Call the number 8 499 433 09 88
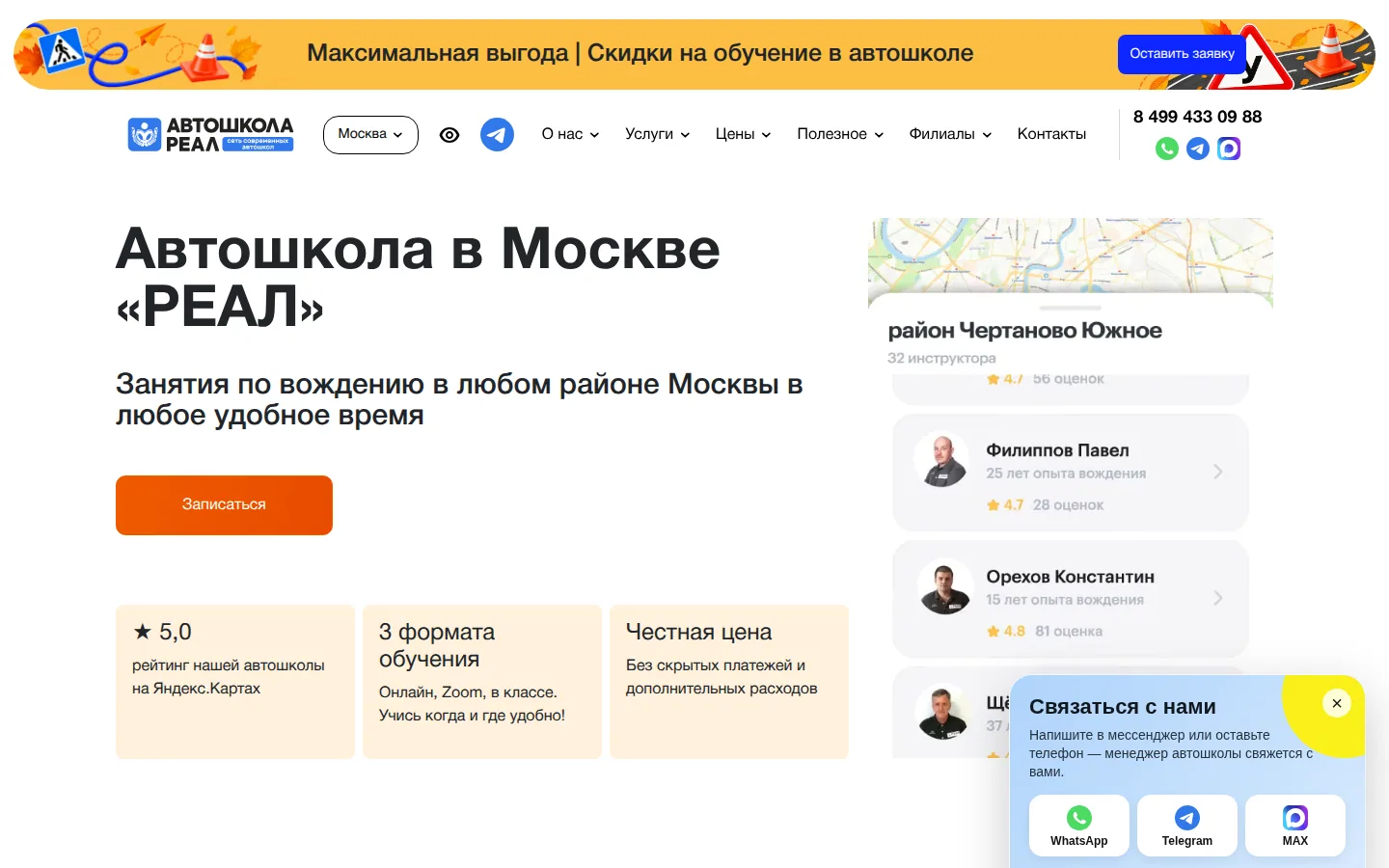The image size is (1389, 868). tap(1197, 117)
